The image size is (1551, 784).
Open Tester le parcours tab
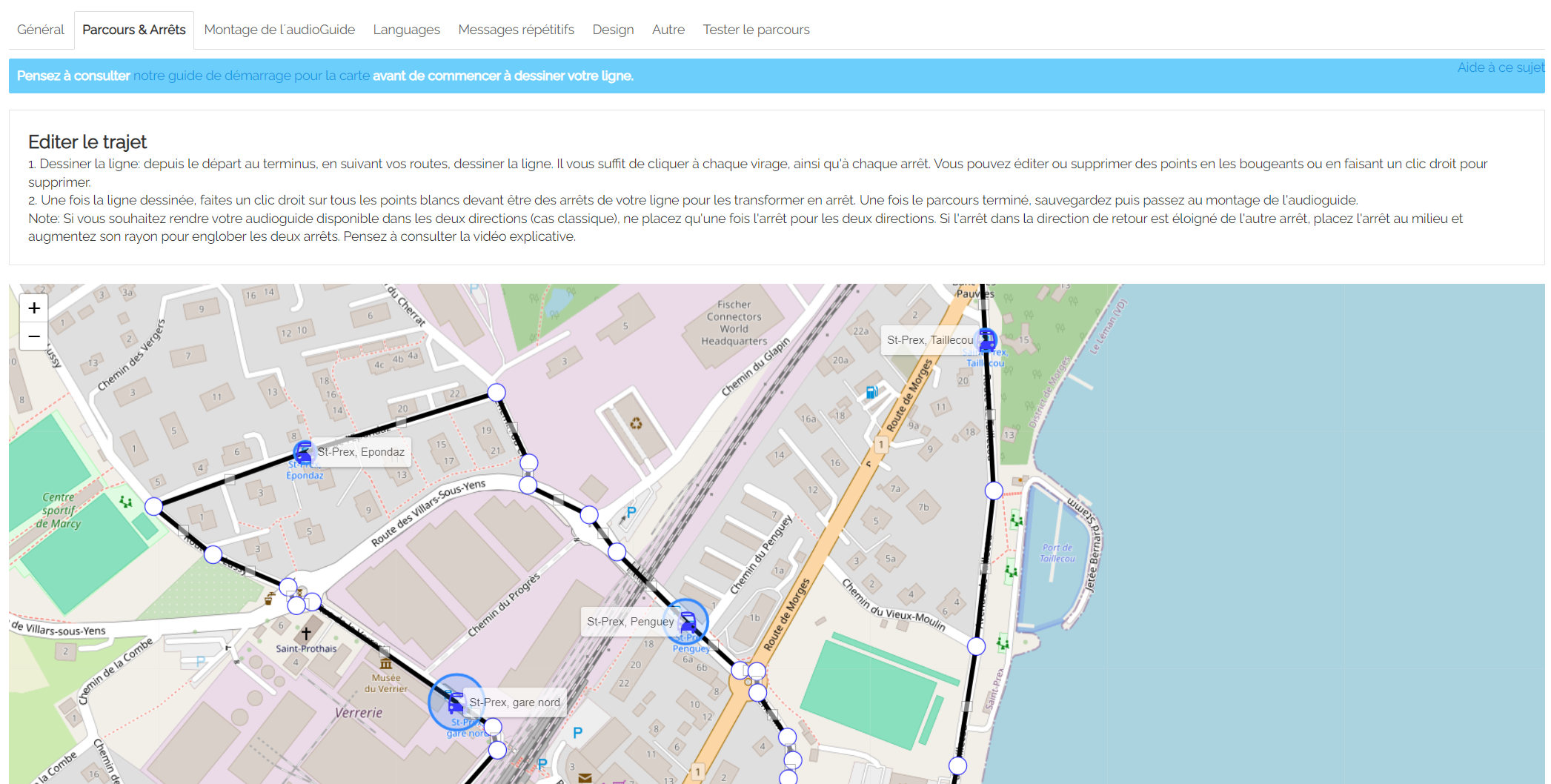(x=756, y=30)
